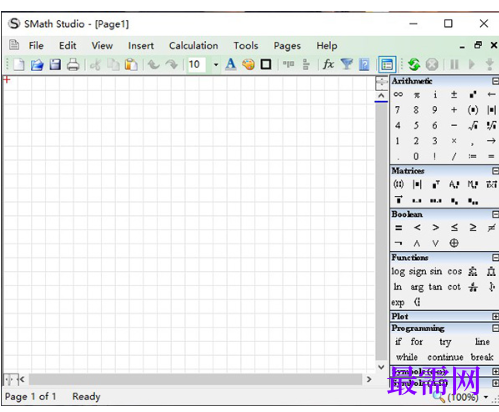Open the Calculation menu
The image size is (499, 412).
(x=194, y=46)
